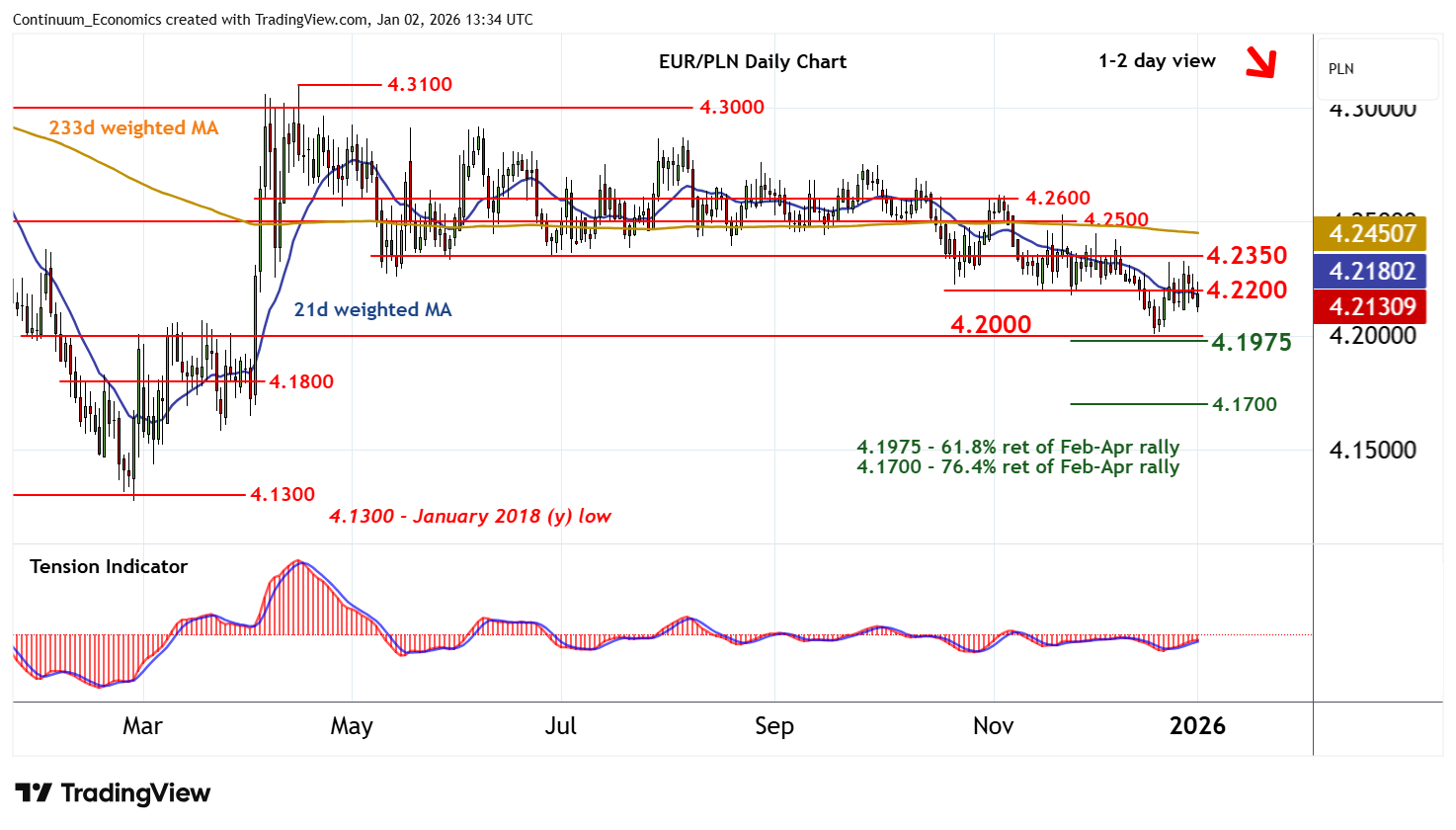Screen dimensions: 1456x830
Task: Click the 21d weighted MA label
Action: (x=372, y=309)
